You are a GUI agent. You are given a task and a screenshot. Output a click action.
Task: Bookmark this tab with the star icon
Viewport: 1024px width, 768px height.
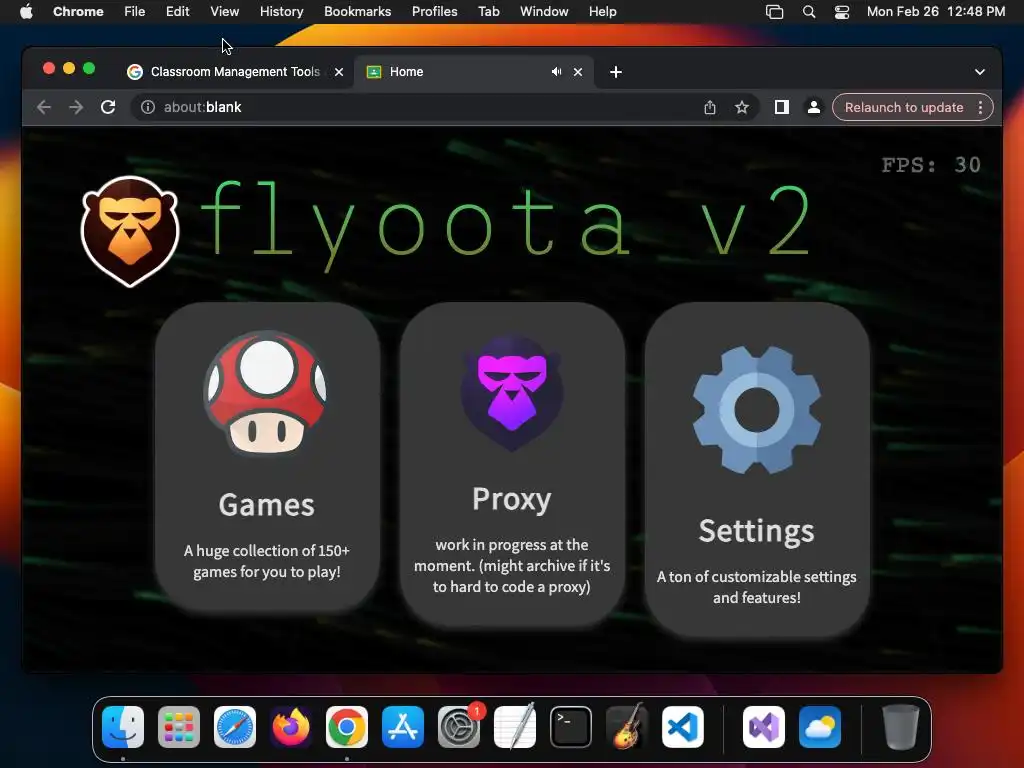(x=742, y=107)
